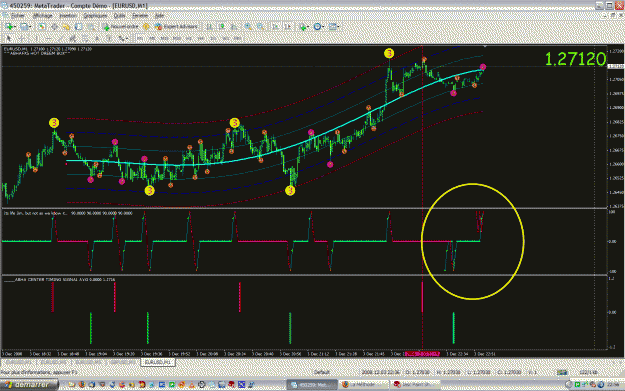Select the text tool
The width and height of the screenshot is (625, 391).
[x=97, y=39]
